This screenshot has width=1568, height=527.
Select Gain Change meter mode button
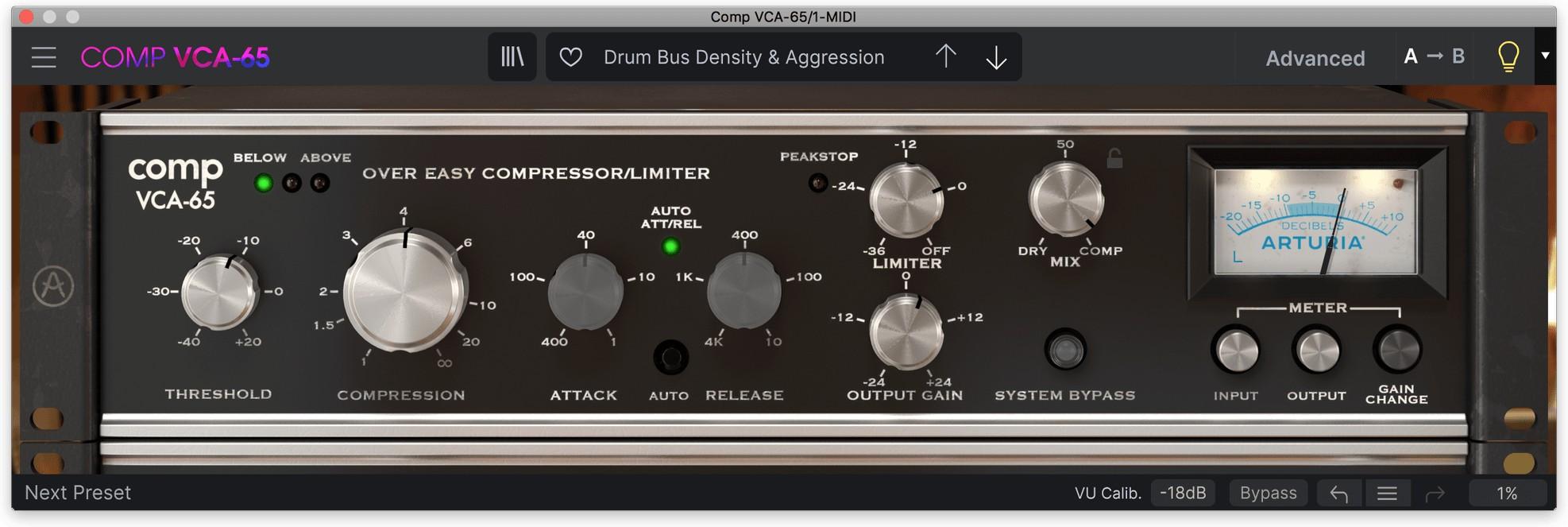click(1397, 350)
